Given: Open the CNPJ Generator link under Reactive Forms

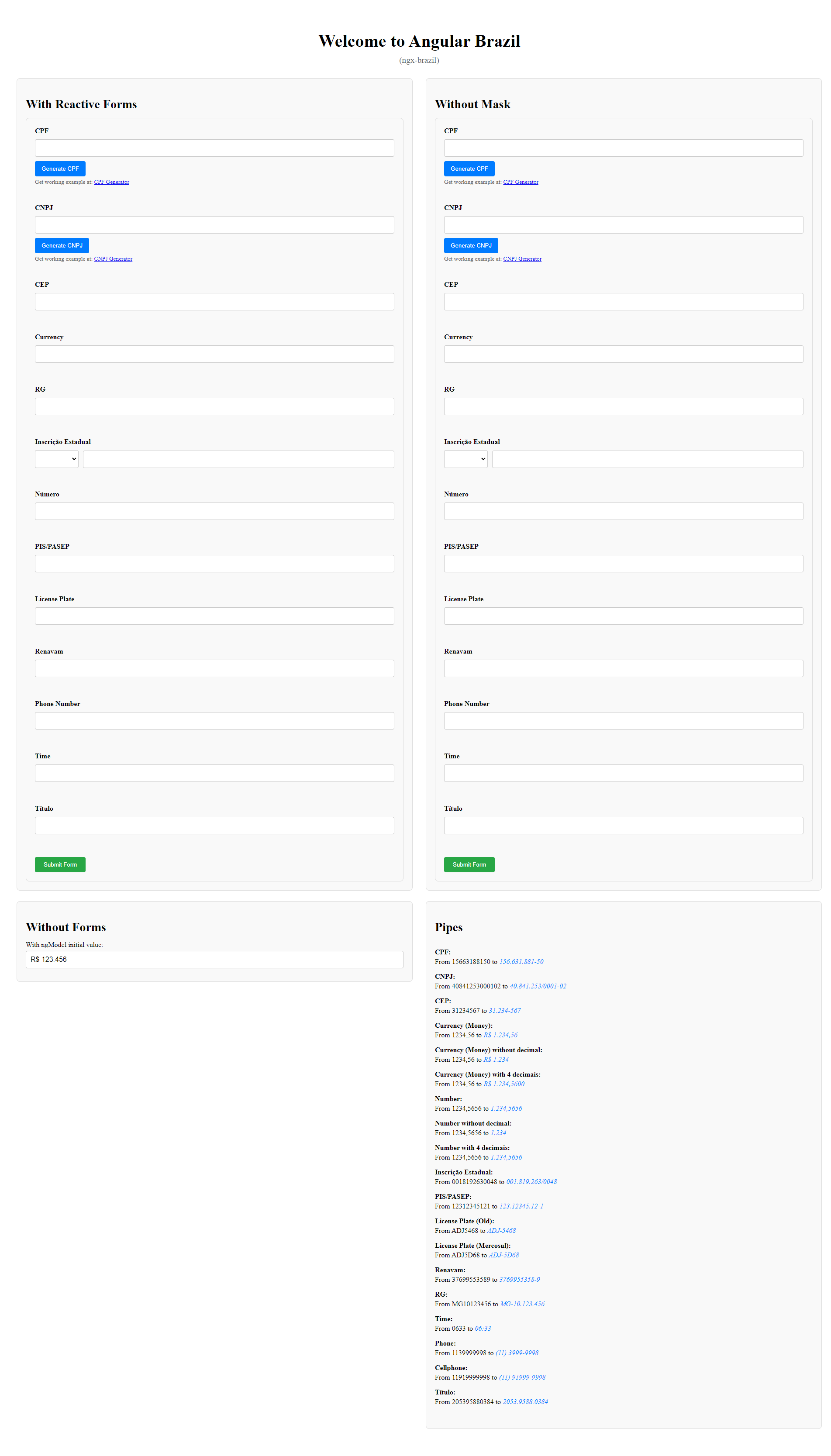Looking at the screenshot, I should click(x=112, y=258).
